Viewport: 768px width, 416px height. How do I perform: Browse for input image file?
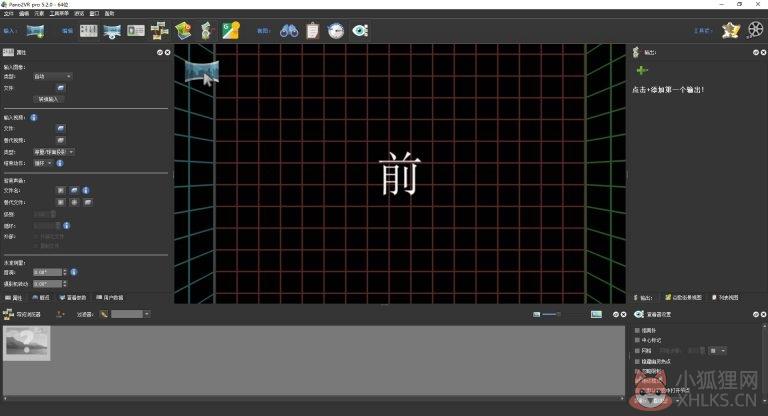(x=61, y=88)
